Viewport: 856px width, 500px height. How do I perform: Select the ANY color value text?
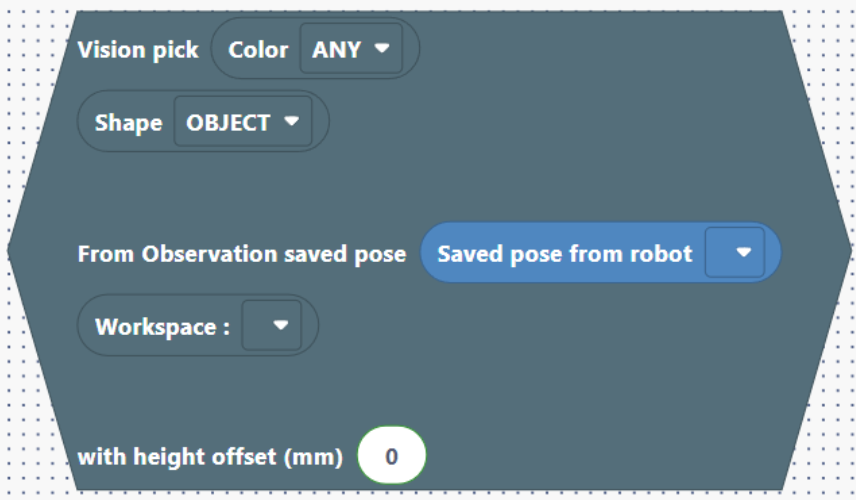(x=337, y=50)
